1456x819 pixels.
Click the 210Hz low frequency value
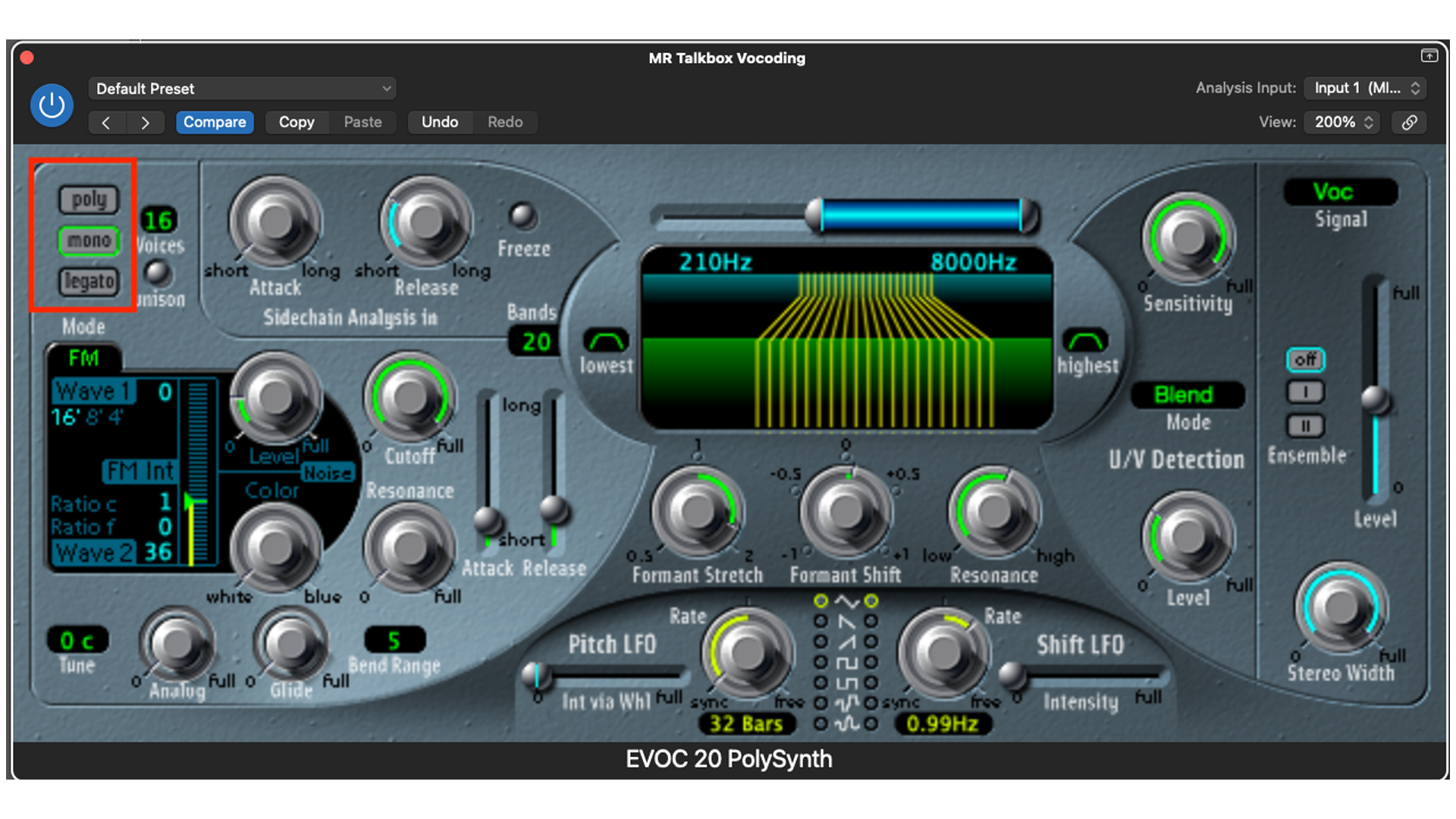715,262
